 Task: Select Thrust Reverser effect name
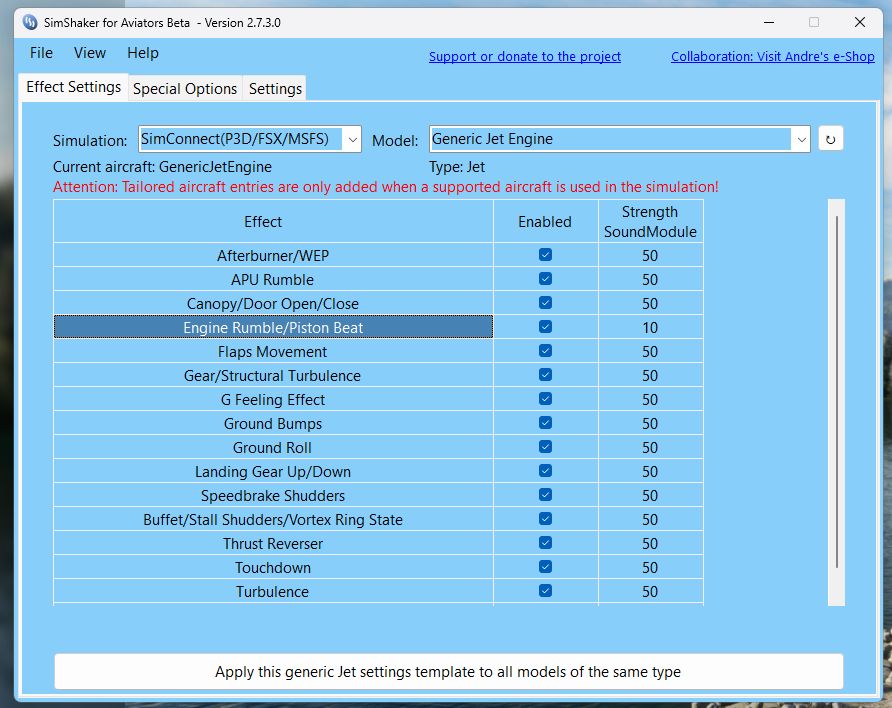pyautogui.click(x=273, y=544)
